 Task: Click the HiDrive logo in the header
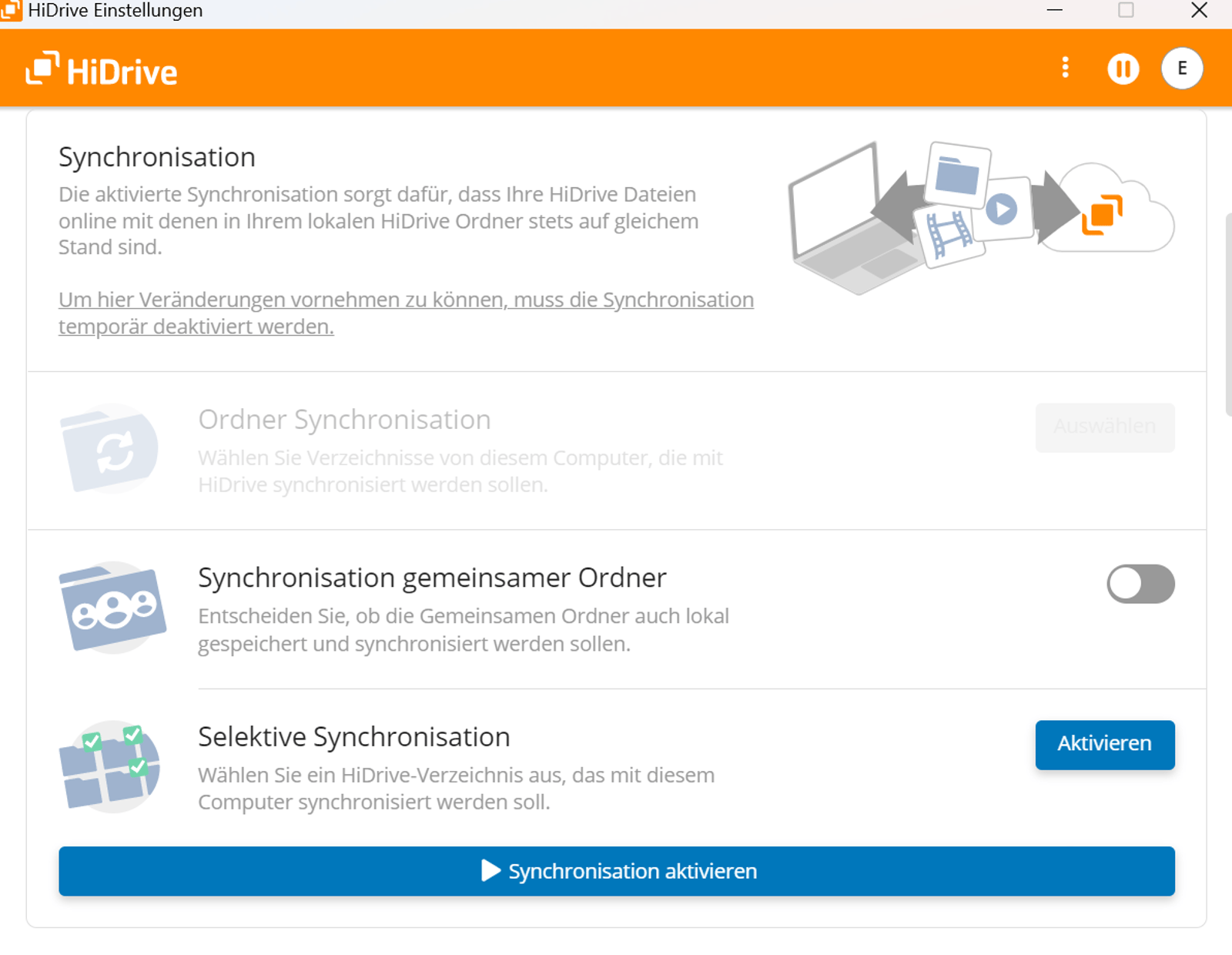click(x=101, y=69)
